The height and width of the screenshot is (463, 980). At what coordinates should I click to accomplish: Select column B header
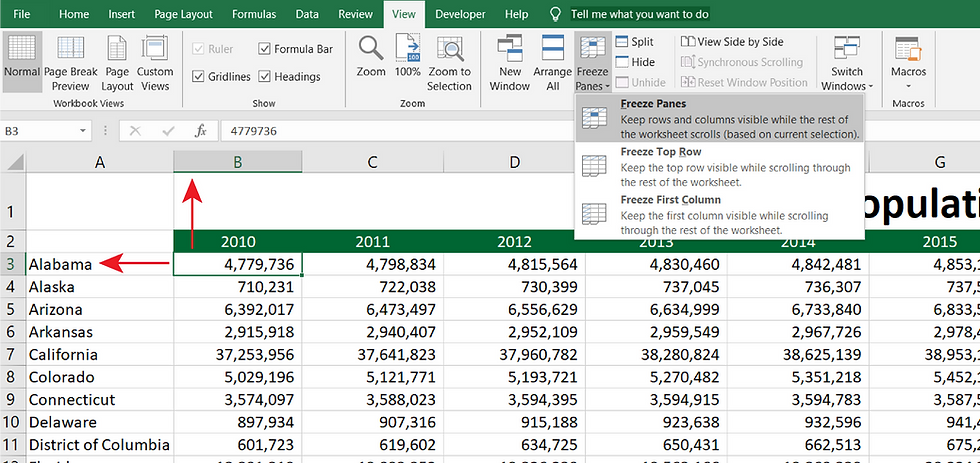pyautogui.click(x=238, y=162)
